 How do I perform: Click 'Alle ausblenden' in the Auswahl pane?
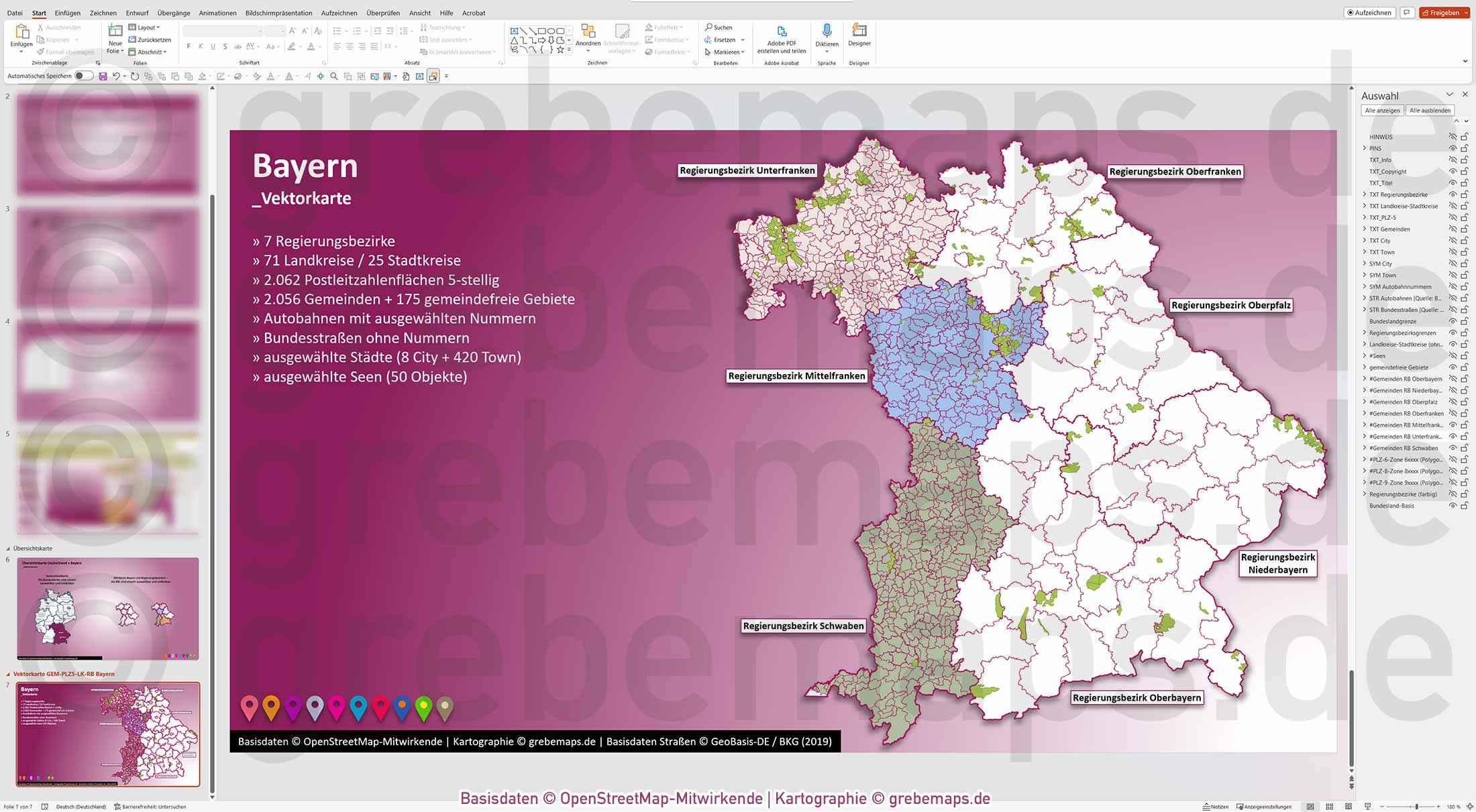[x=1430, y=110]
